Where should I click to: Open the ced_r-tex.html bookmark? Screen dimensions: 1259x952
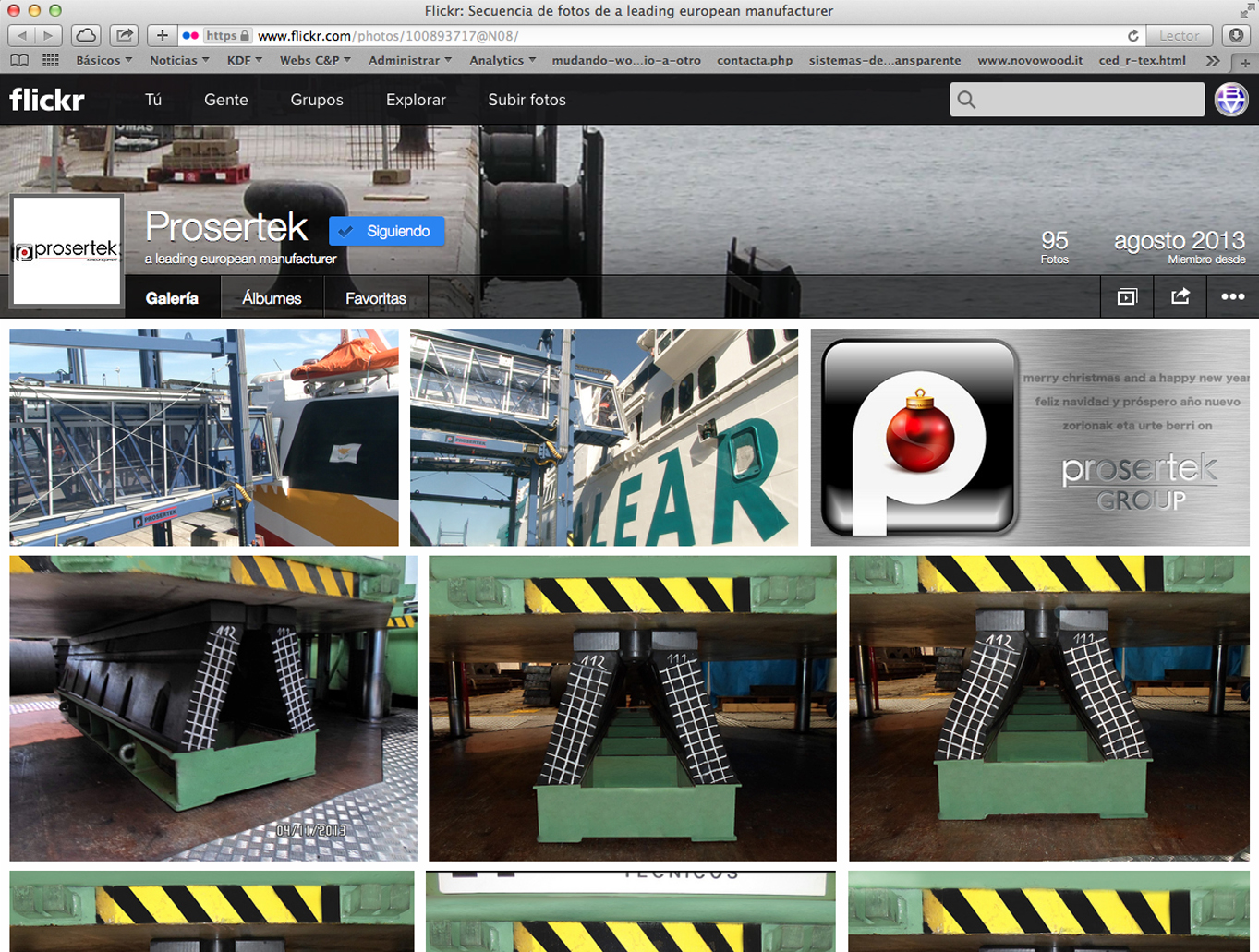tap(1143, 60)
